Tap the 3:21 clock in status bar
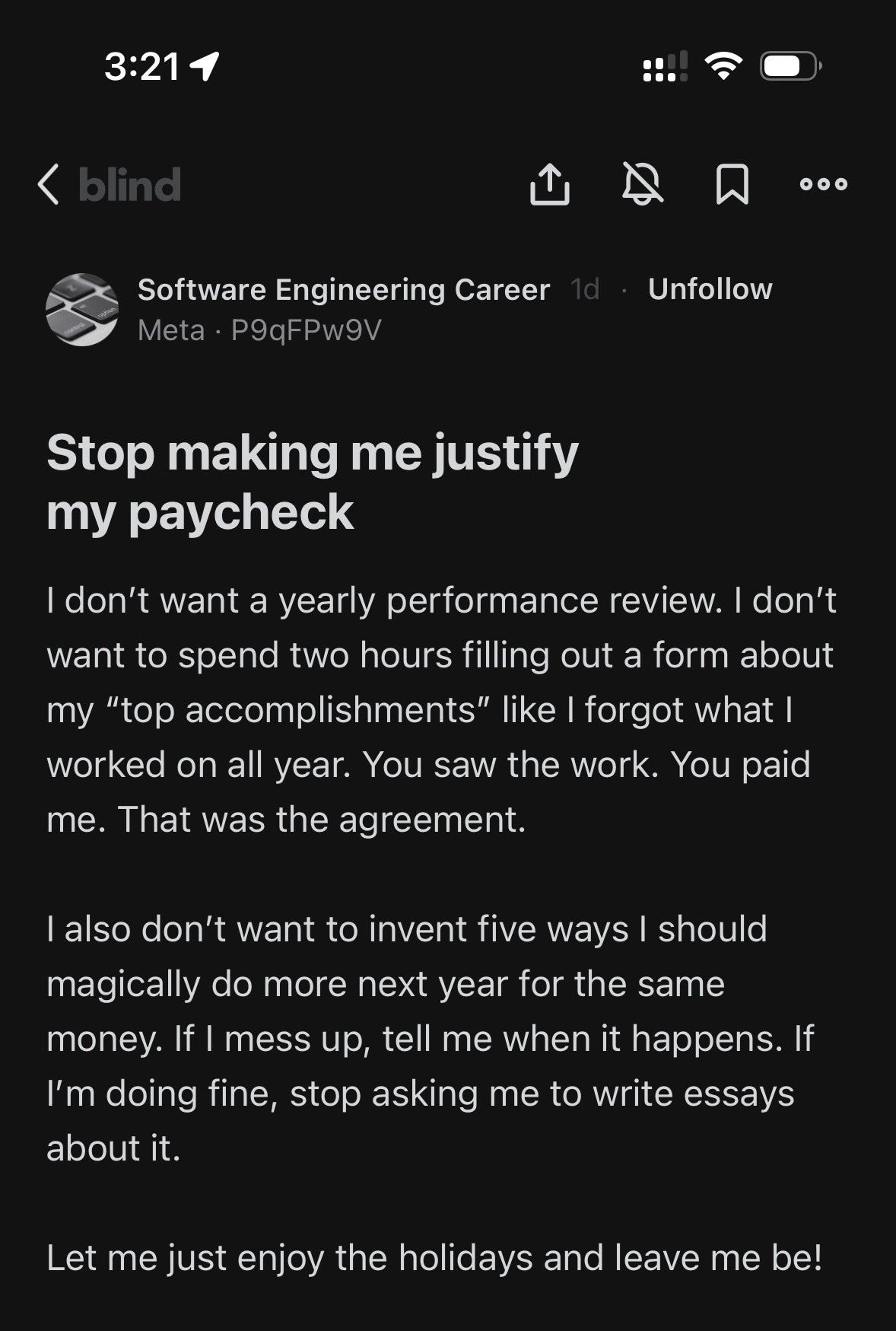This screenshot has height=1331, width=896. [141, 67]
